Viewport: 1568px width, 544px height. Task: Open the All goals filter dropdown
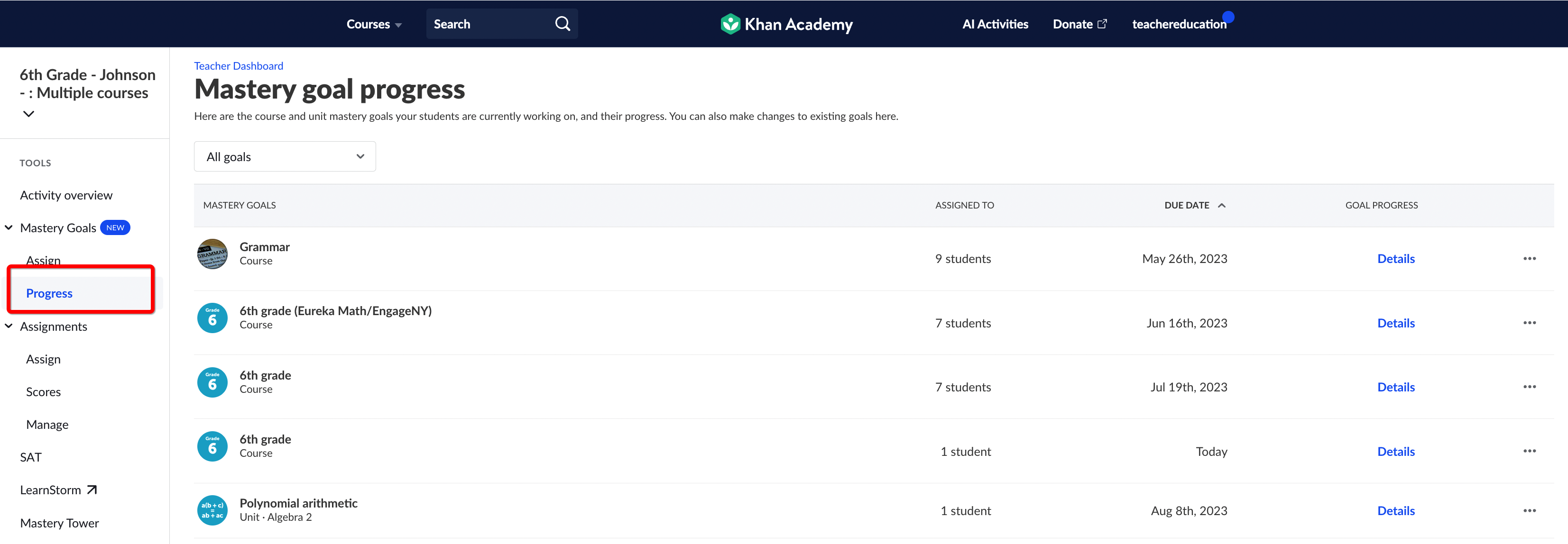284,157
